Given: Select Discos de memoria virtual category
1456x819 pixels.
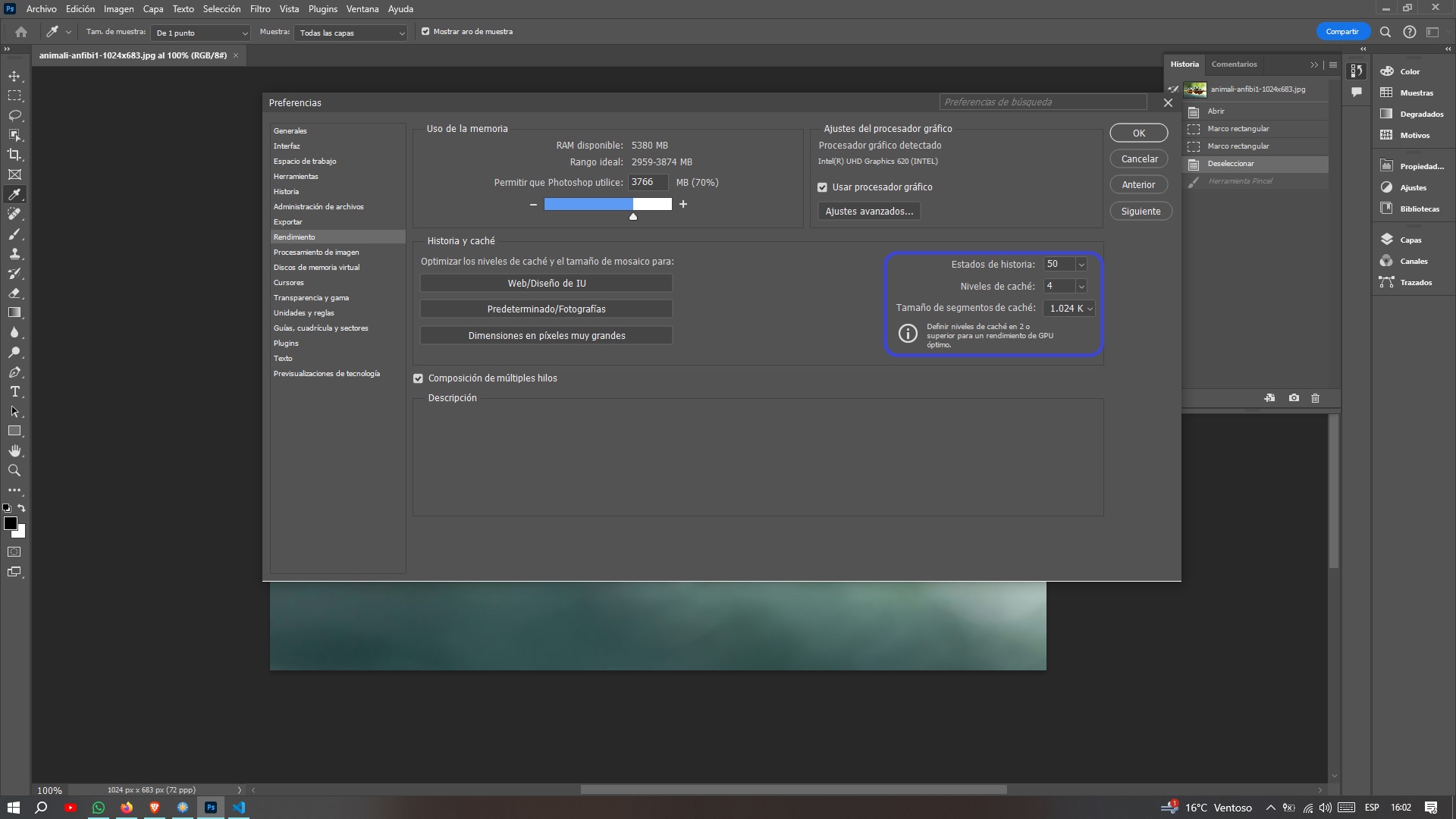Looking at the screenshot, I should [x=337, y=267].
